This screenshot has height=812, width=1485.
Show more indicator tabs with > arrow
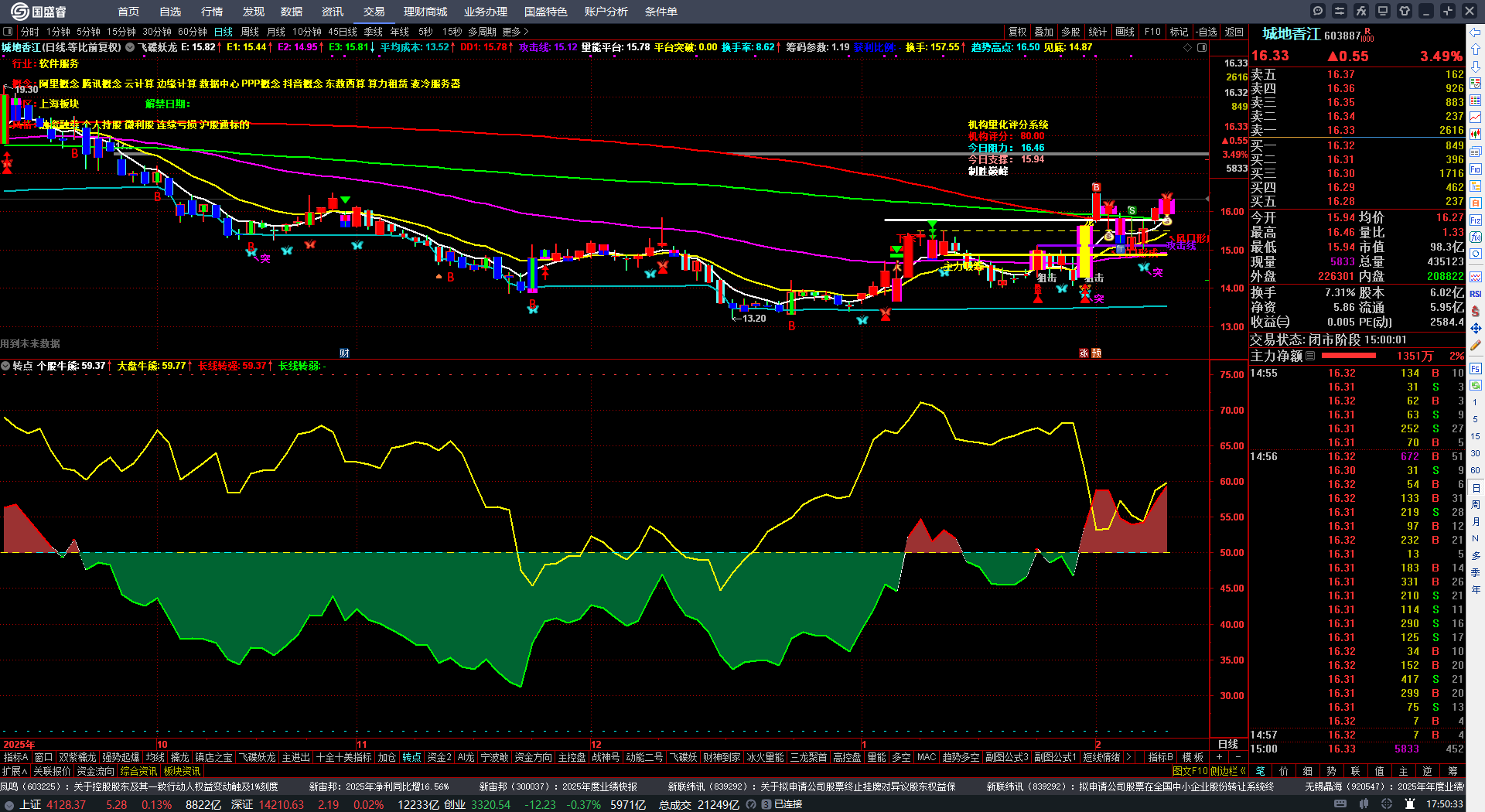click(x=1128, y=757)
